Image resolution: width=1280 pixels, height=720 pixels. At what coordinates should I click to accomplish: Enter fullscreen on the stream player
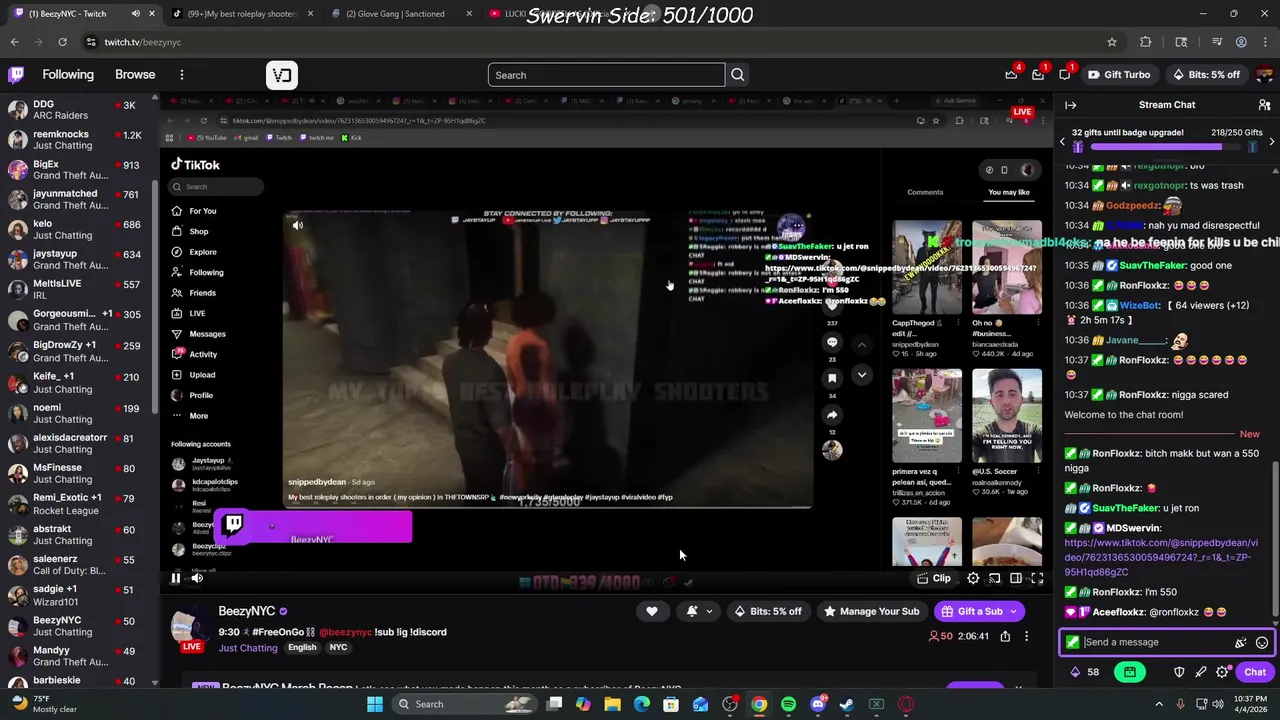(x=1037, y=578)
